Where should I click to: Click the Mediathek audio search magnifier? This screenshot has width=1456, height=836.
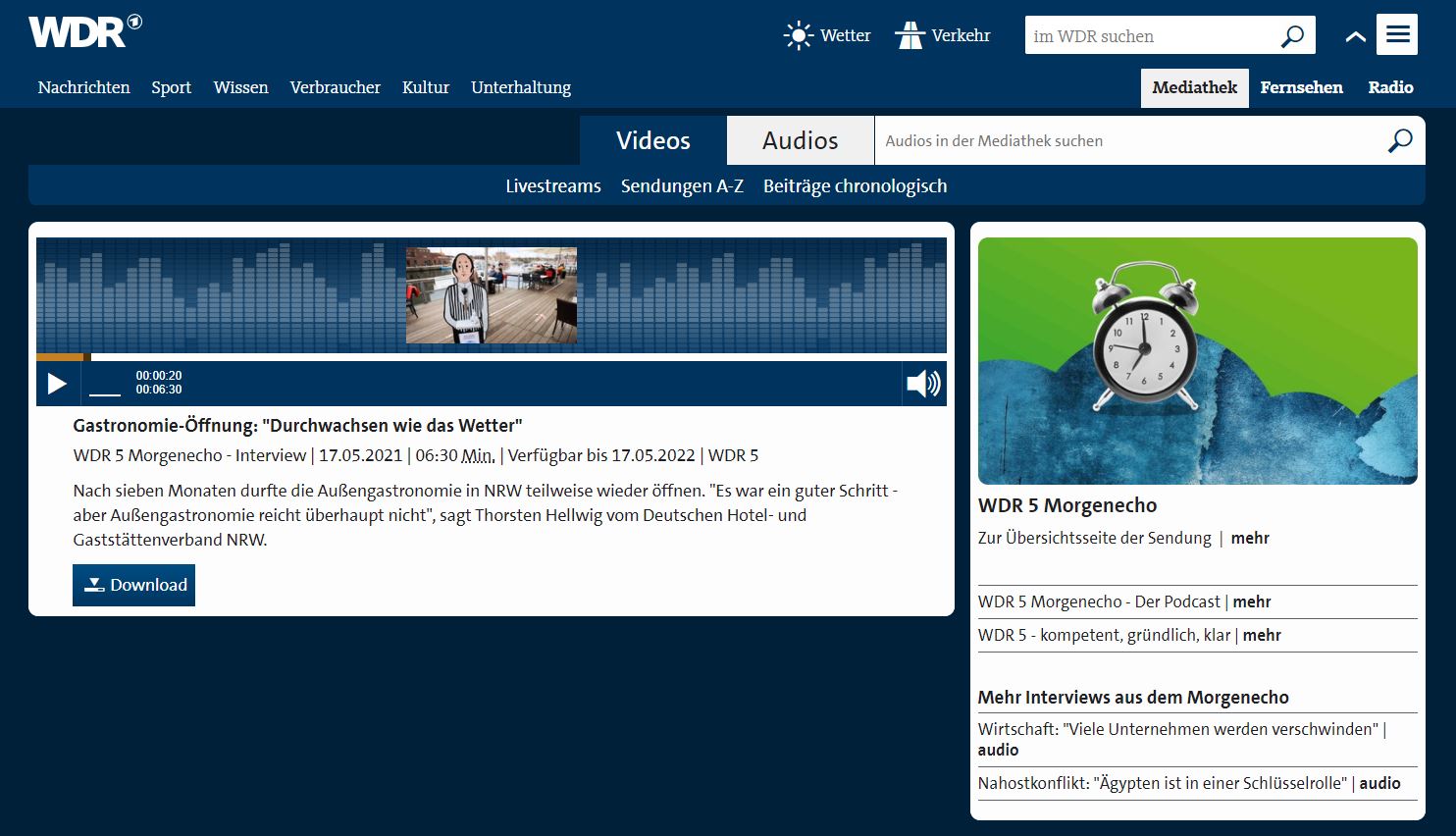1400,140
